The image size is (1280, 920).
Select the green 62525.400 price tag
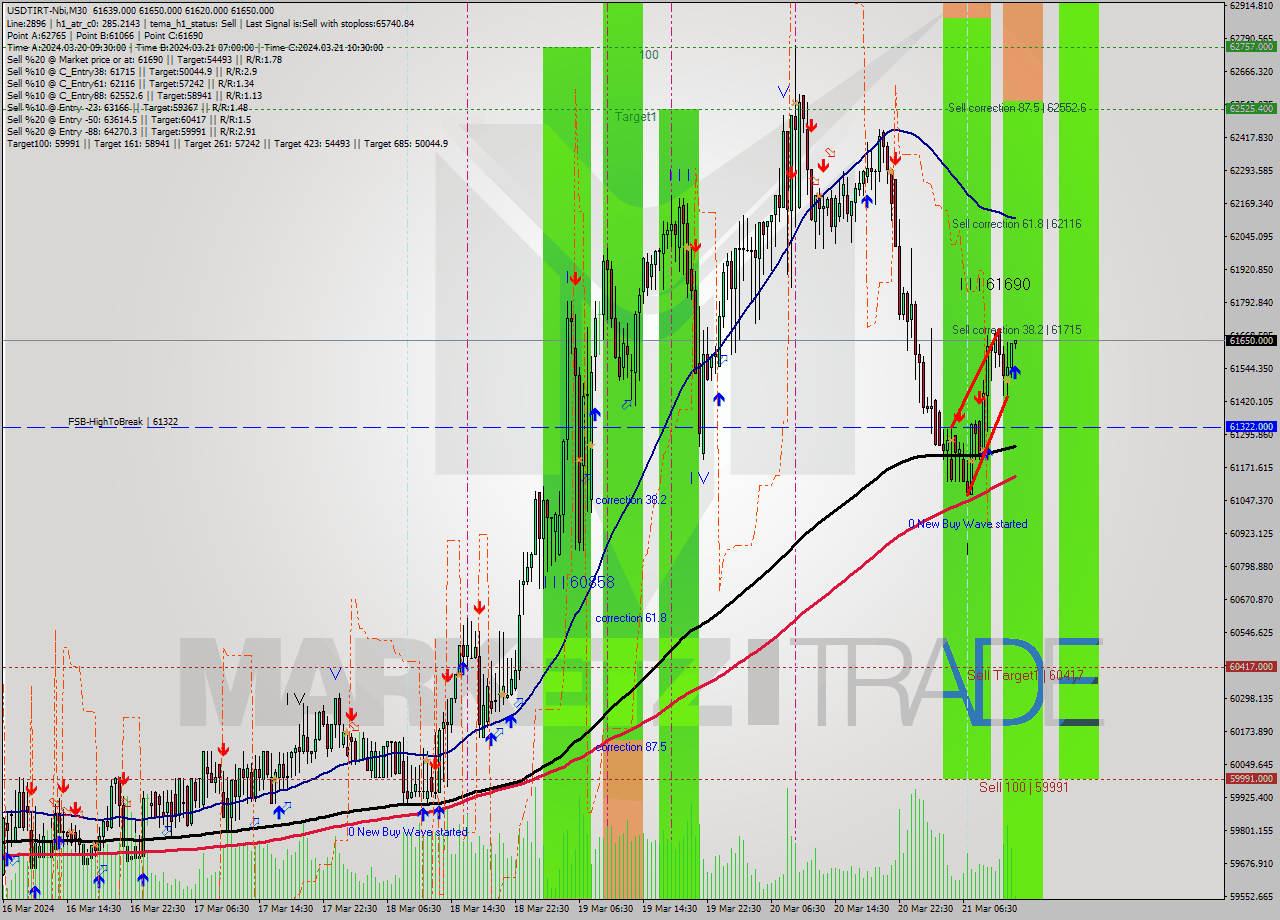[1251, 108]
